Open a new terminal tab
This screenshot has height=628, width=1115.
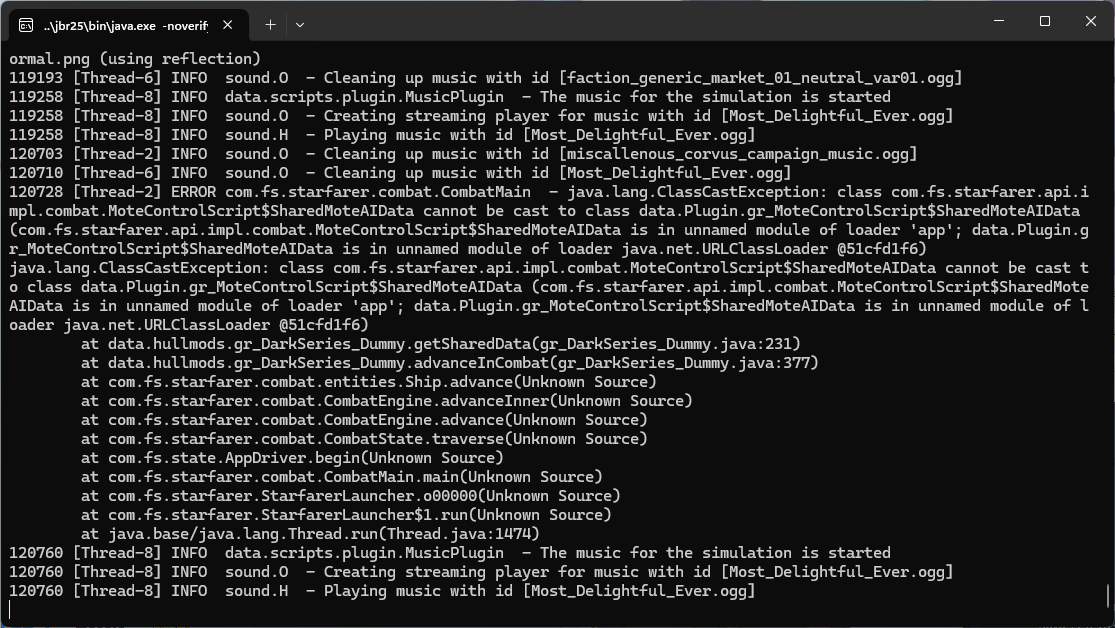click(270, 23)
